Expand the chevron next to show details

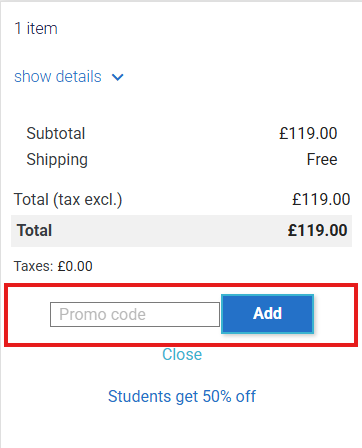point(118,77)
